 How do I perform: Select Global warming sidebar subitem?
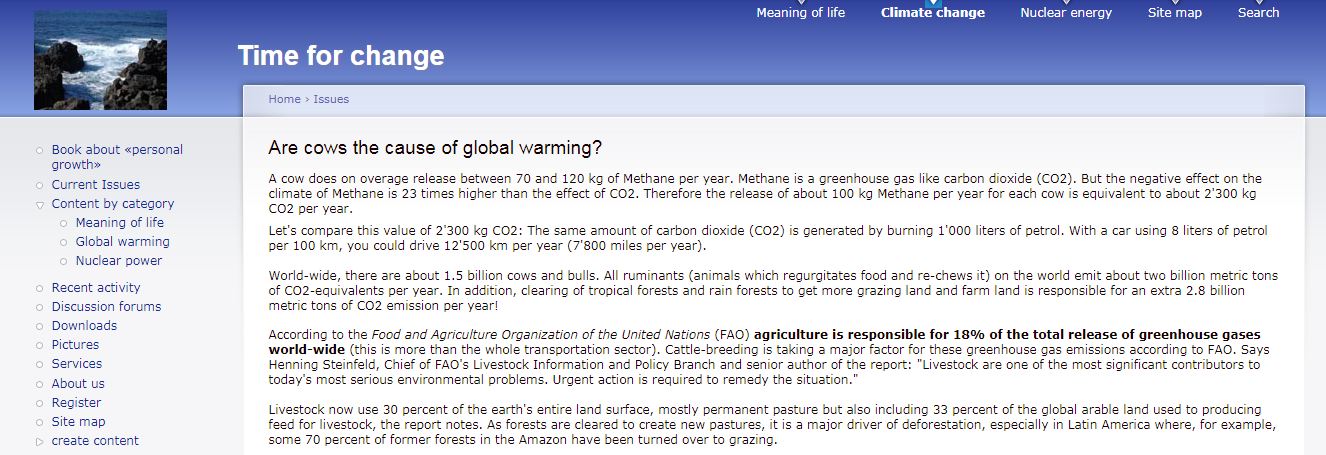(123, 241)
